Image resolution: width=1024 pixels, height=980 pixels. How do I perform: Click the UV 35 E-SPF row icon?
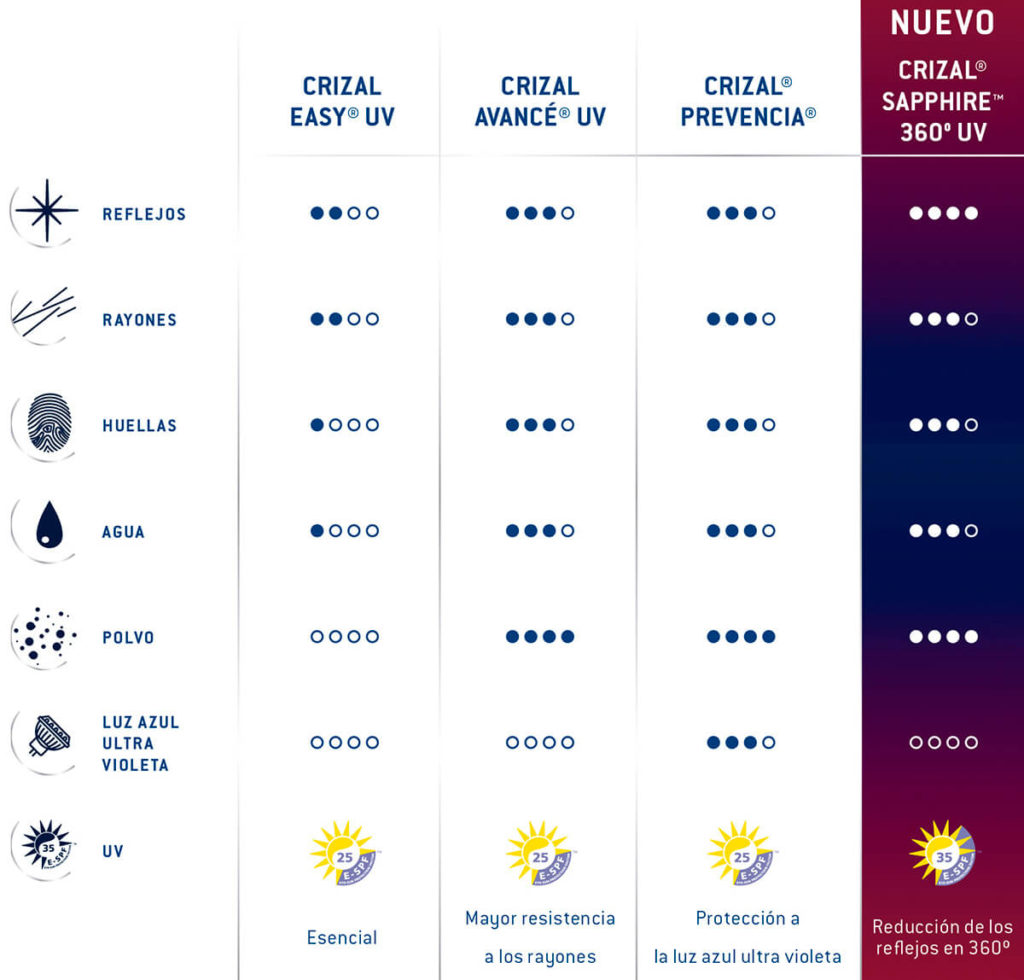(x=46, y=847)
